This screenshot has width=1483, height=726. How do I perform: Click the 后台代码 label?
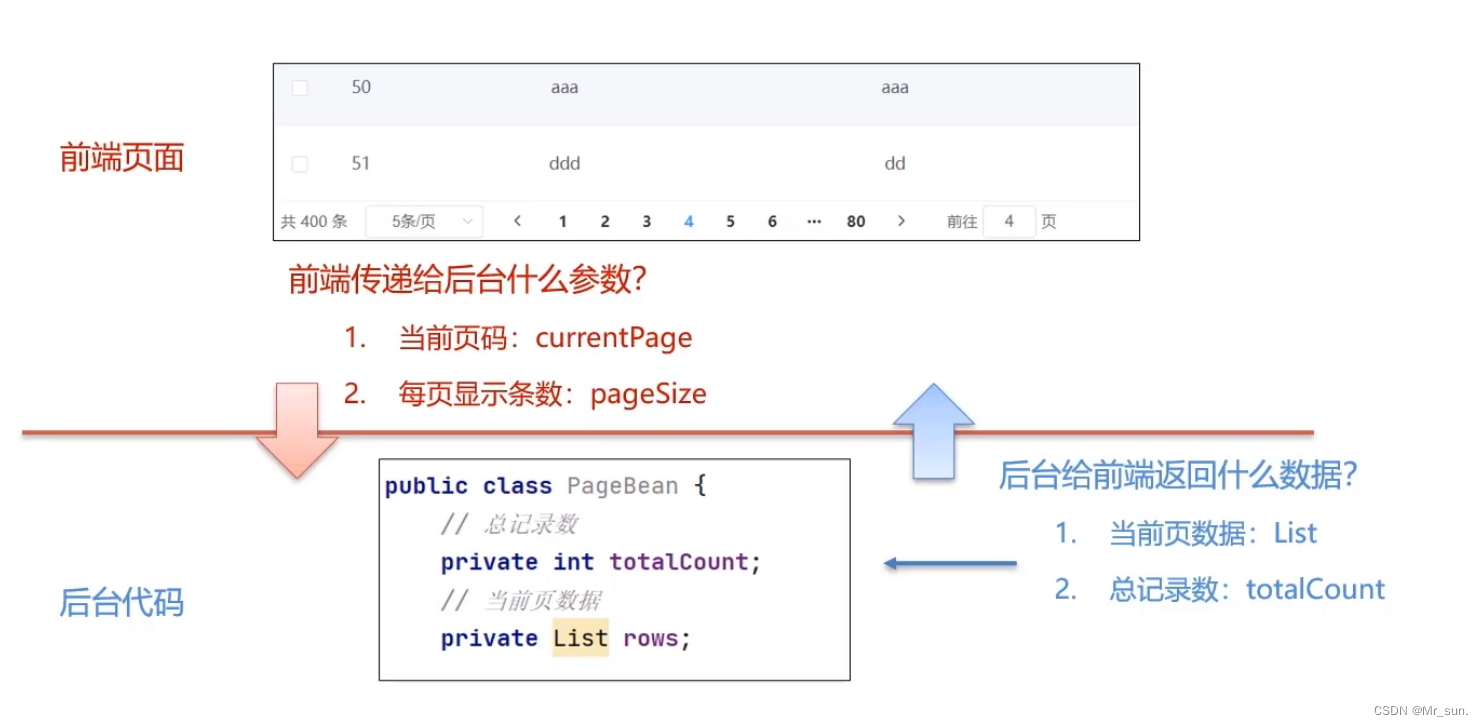122,603
